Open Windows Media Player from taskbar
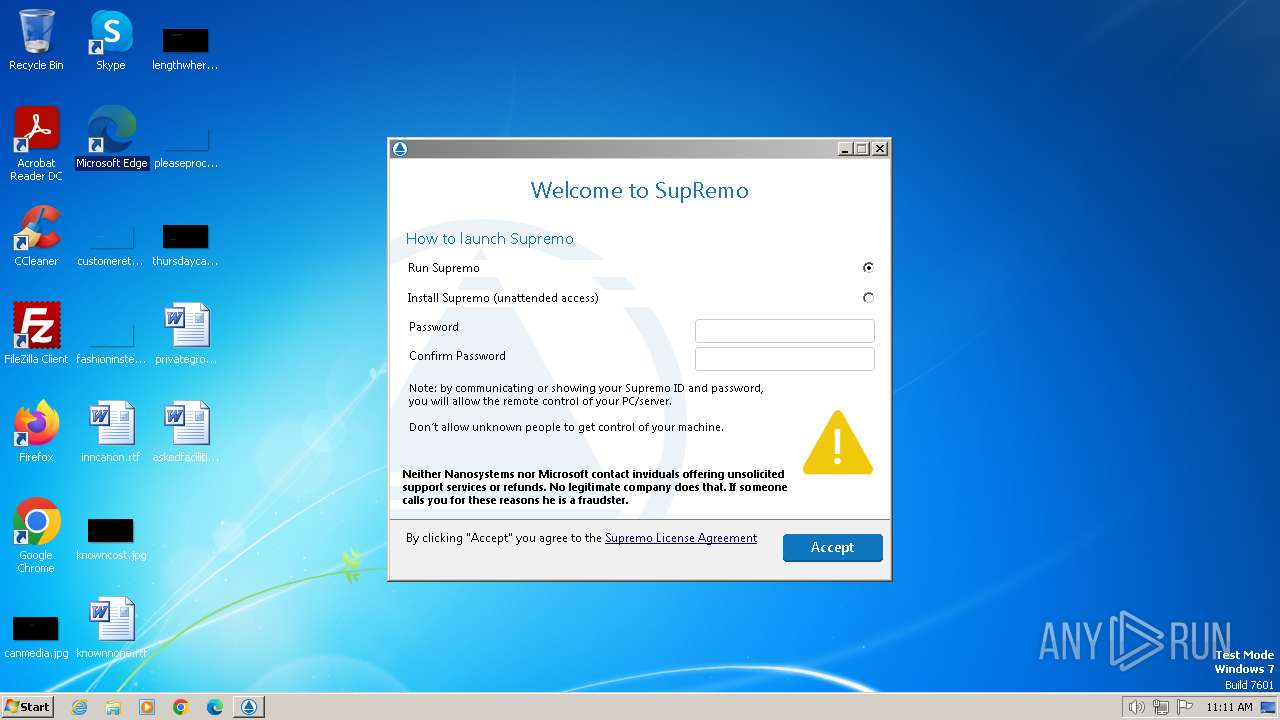Screen dimensions: 1280x720 pos(147,707)
